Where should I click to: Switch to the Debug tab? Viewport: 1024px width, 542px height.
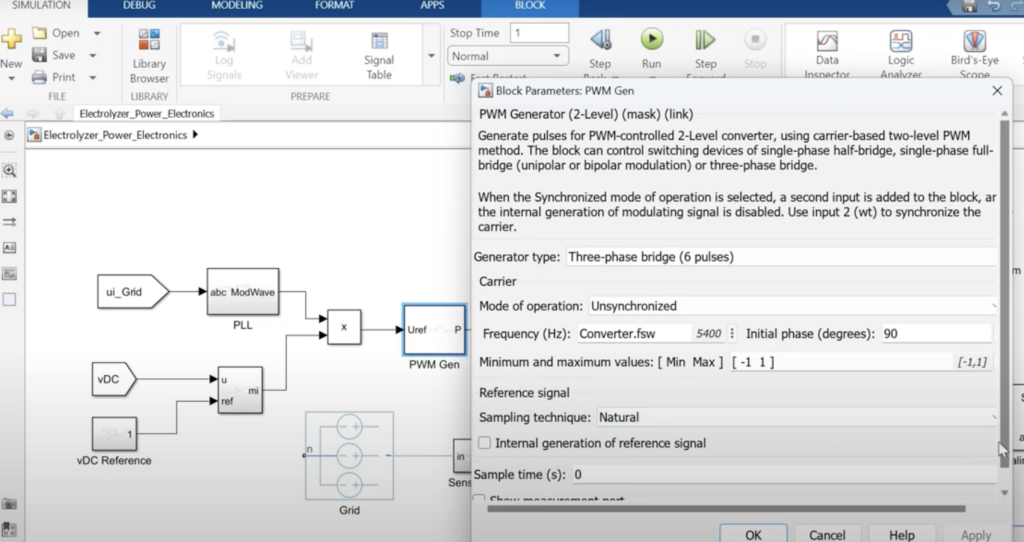point(139,5)
